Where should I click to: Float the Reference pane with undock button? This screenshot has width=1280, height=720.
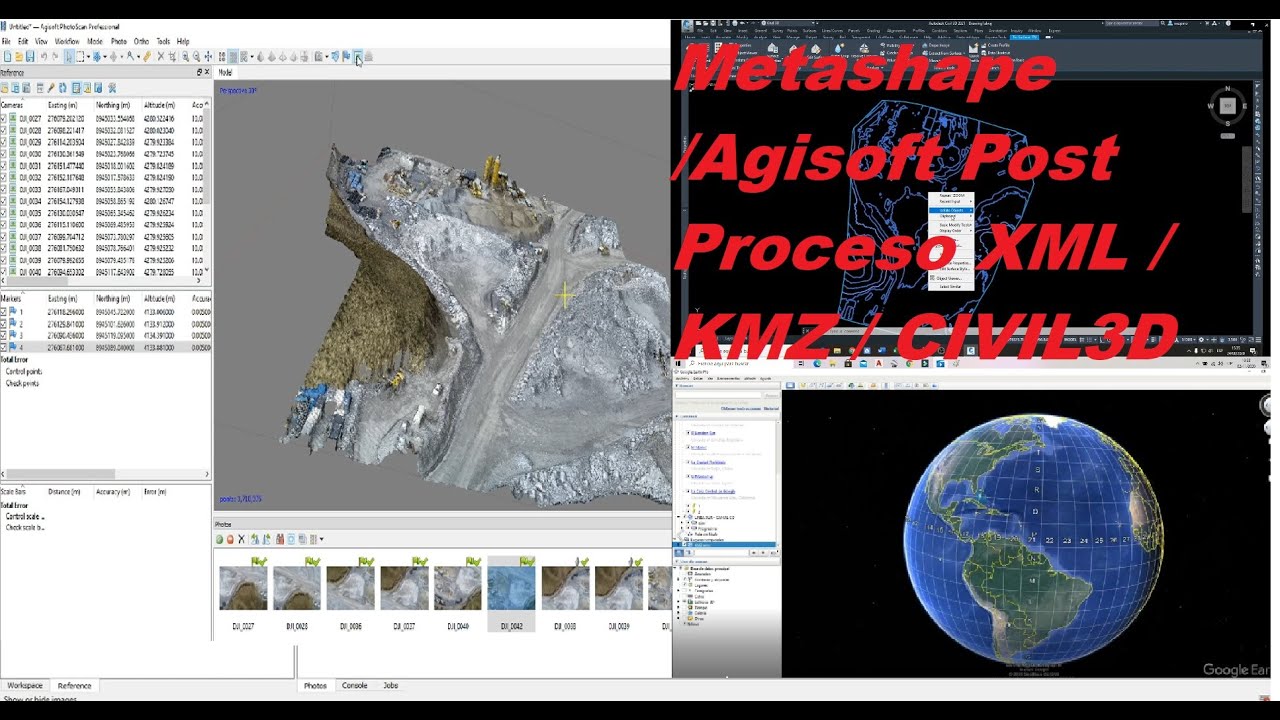(x=199, y=72)
